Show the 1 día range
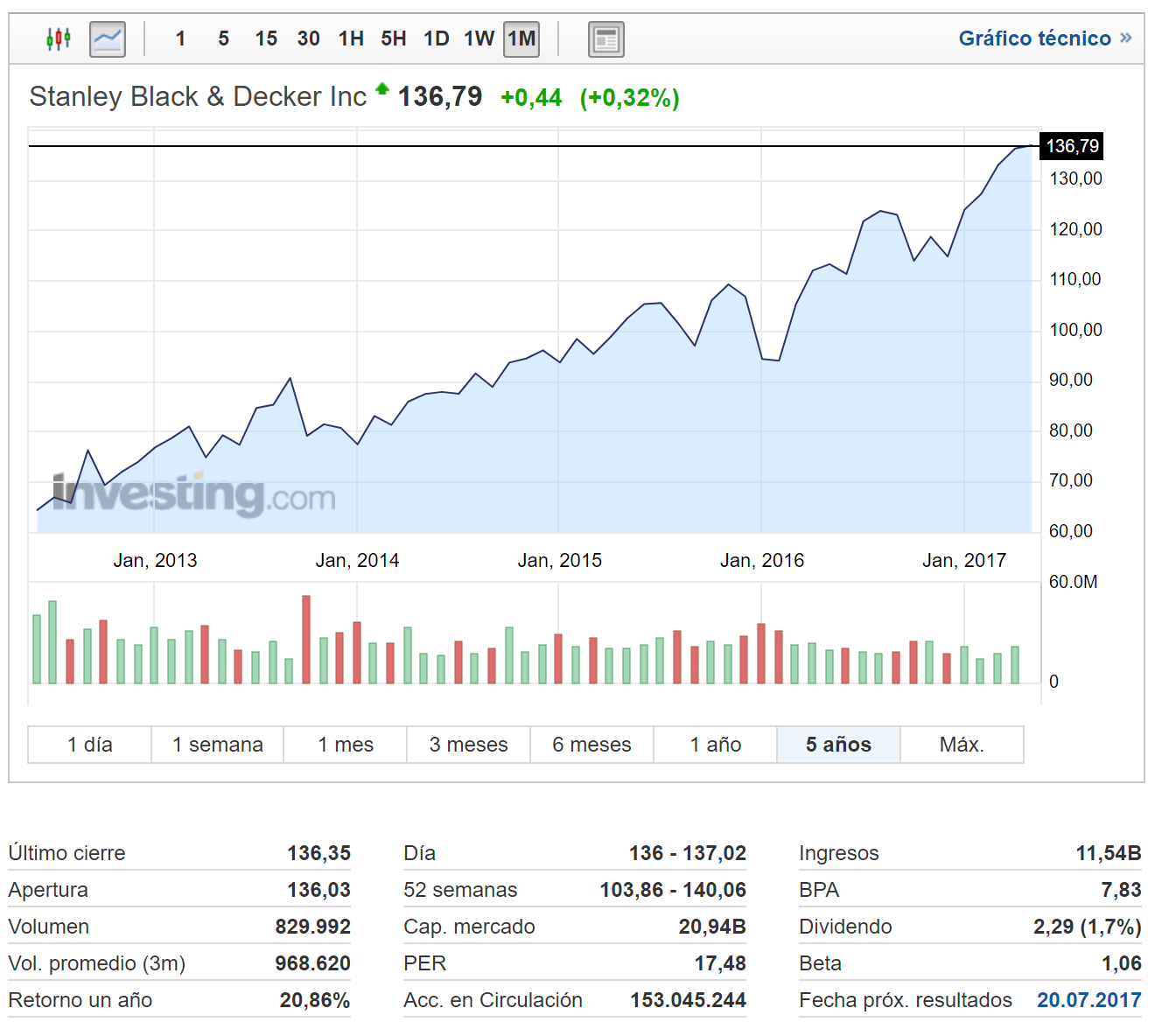This screenshot has height=1036, width=1169. 90,745
